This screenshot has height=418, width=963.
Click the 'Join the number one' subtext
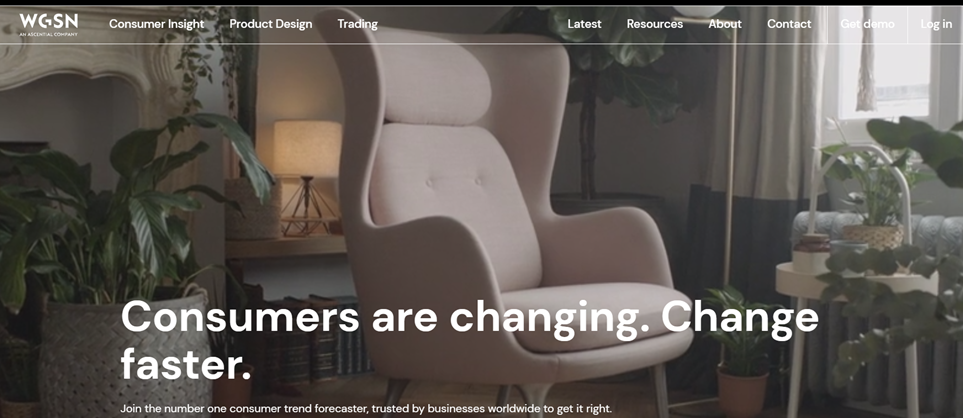(x=366, y=409)
